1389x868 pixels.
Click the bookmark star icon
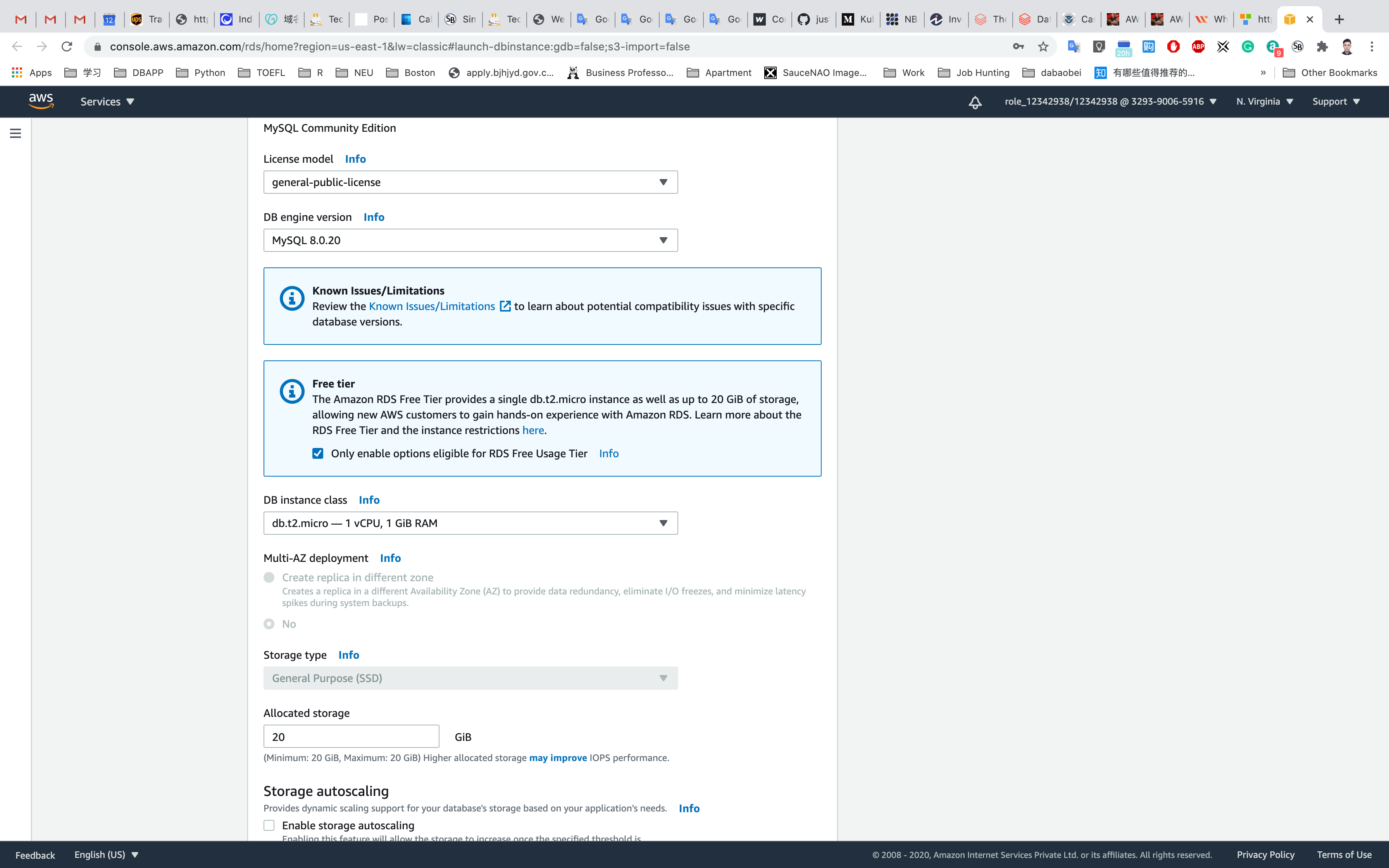pyautogui.click(x=1043, y=46)
